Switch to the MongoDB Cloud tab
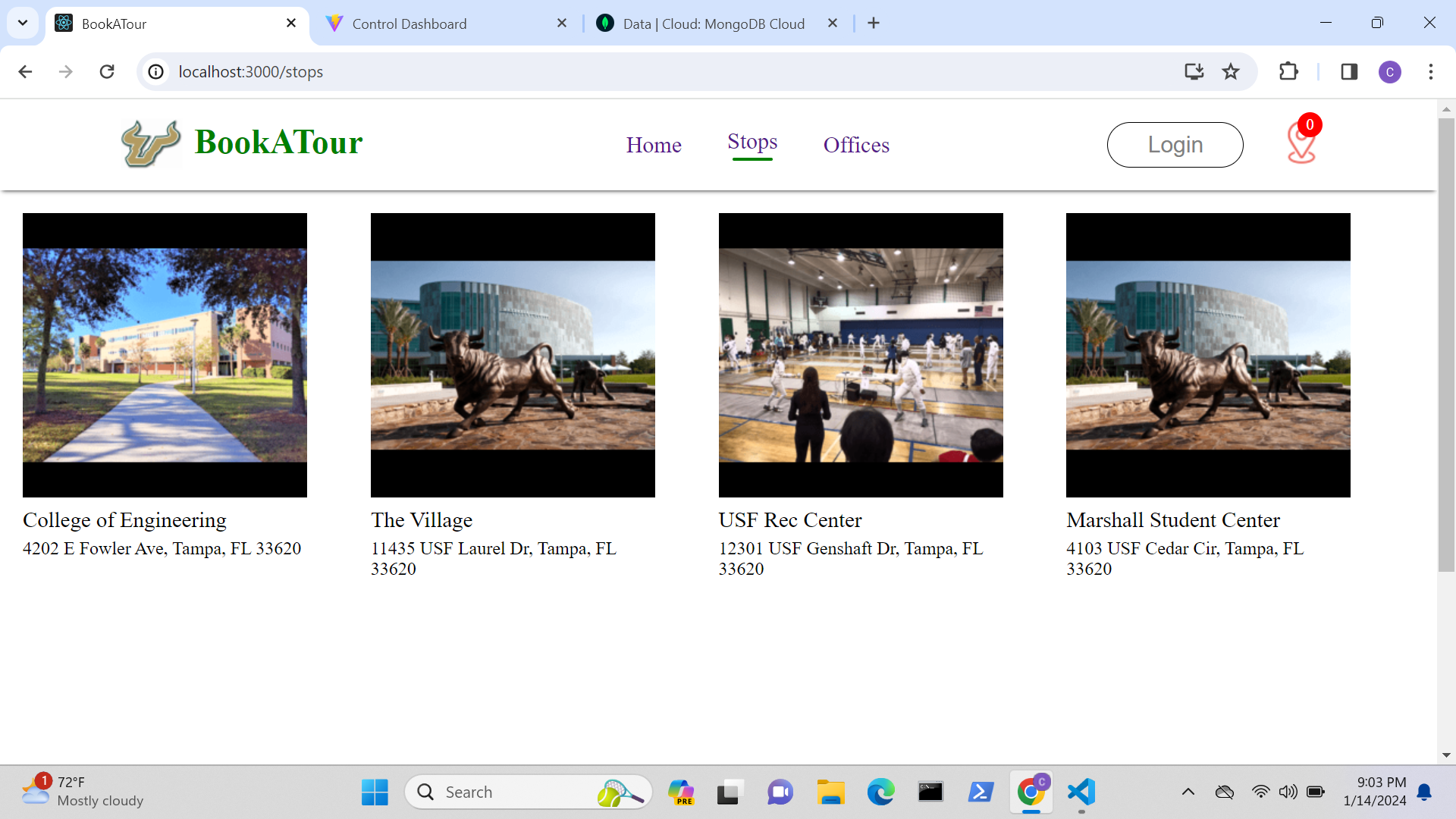1456x819 pixels. click(713, 24)
